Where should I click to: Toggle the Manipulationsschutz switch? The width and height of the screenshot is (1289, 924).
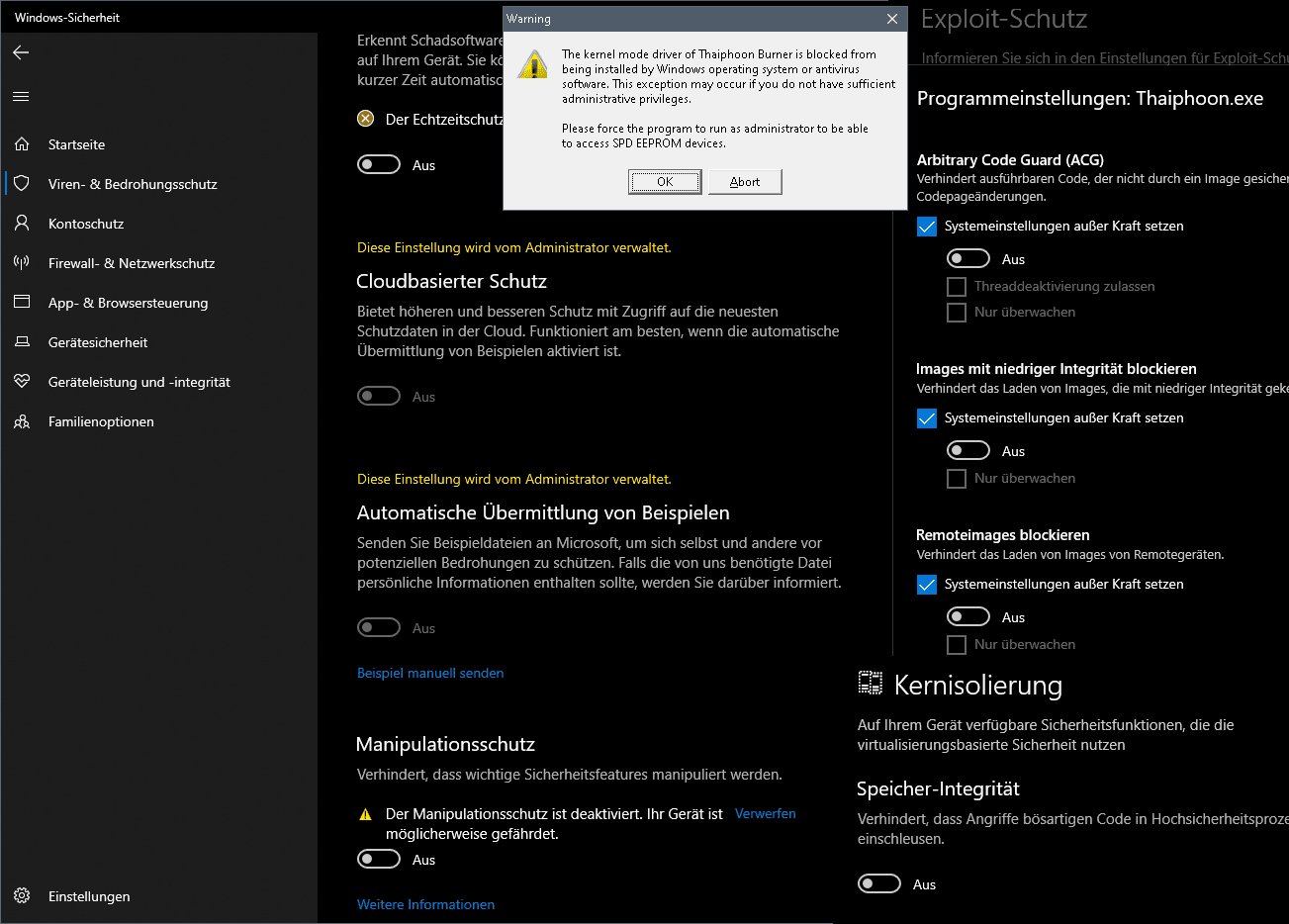click(x=379, y=859)
